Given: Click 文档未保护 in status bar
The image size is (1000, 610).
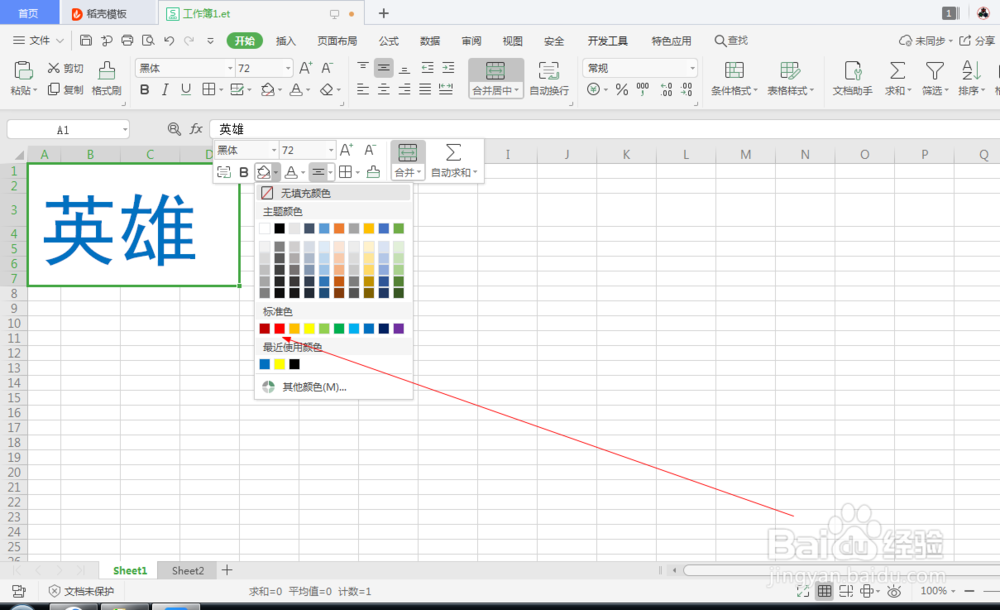Looking at the screenshot, I should (82, 591).
